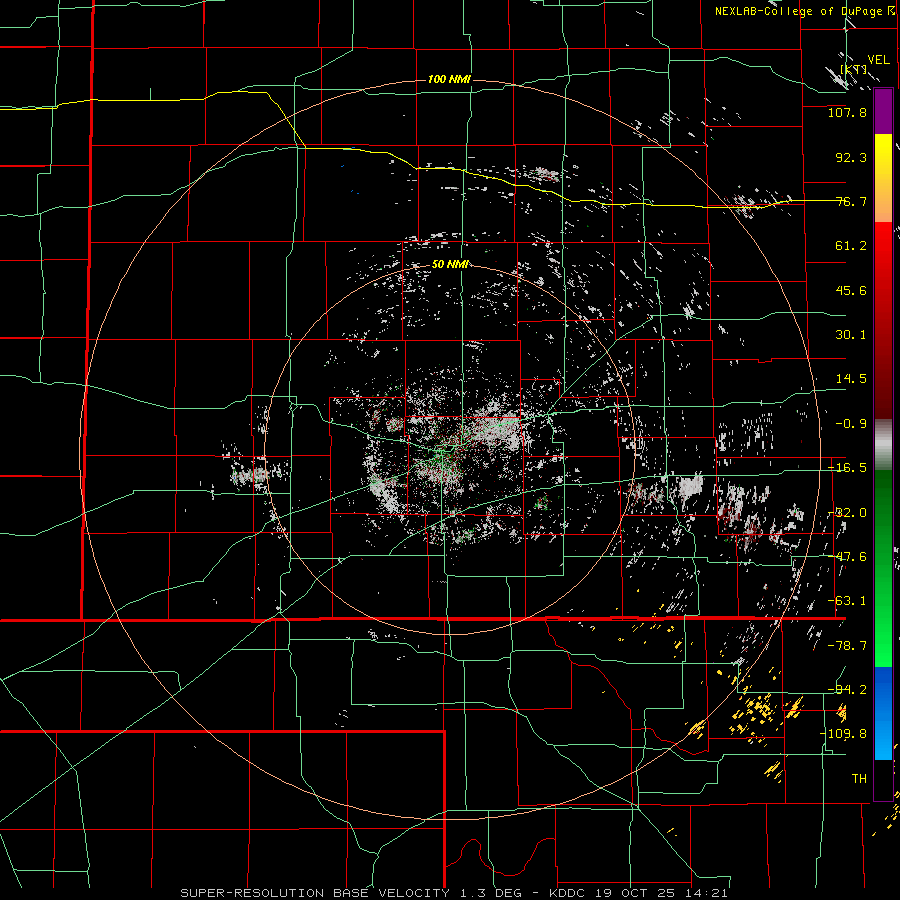Select the -32.0 value on the velocity scale
The image size is (900, 900).
tap(847, 513)
